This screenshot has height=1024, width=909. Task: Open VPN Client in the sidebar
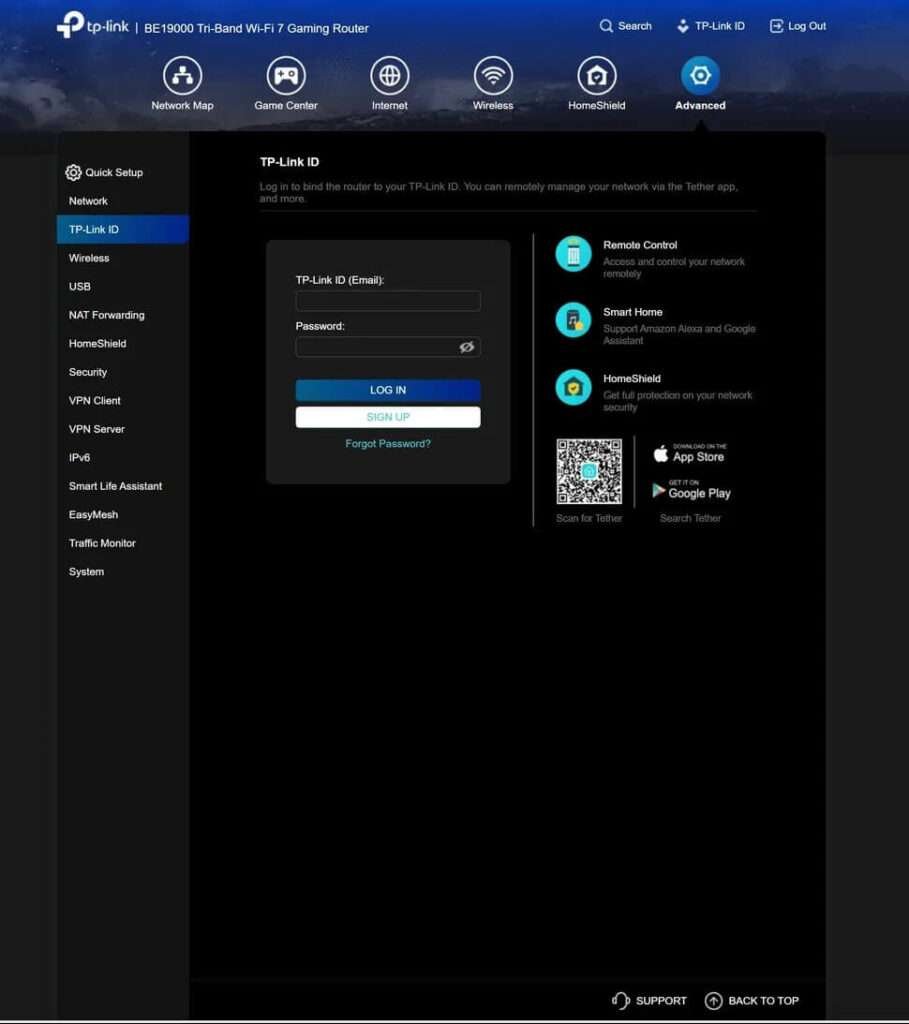(123, 400)
